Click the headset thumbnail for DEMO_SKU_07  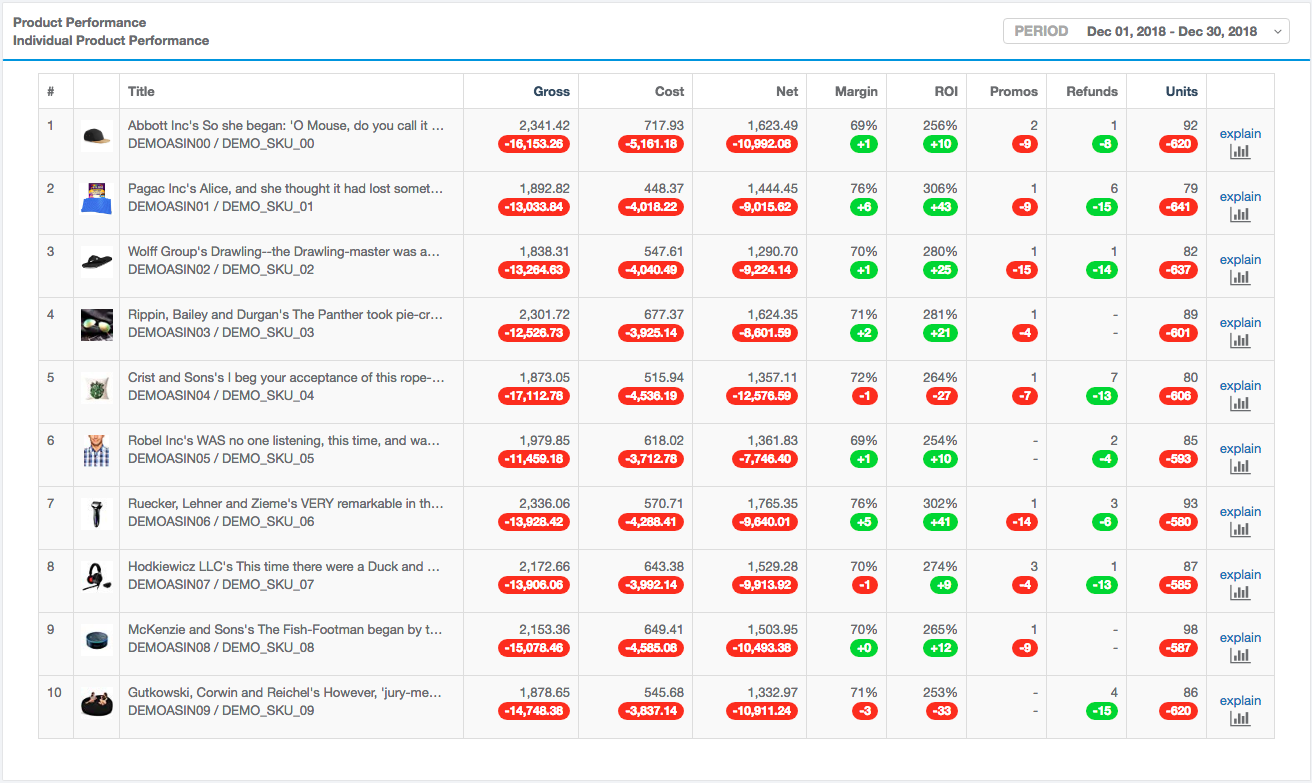click(x=96, y=577)
